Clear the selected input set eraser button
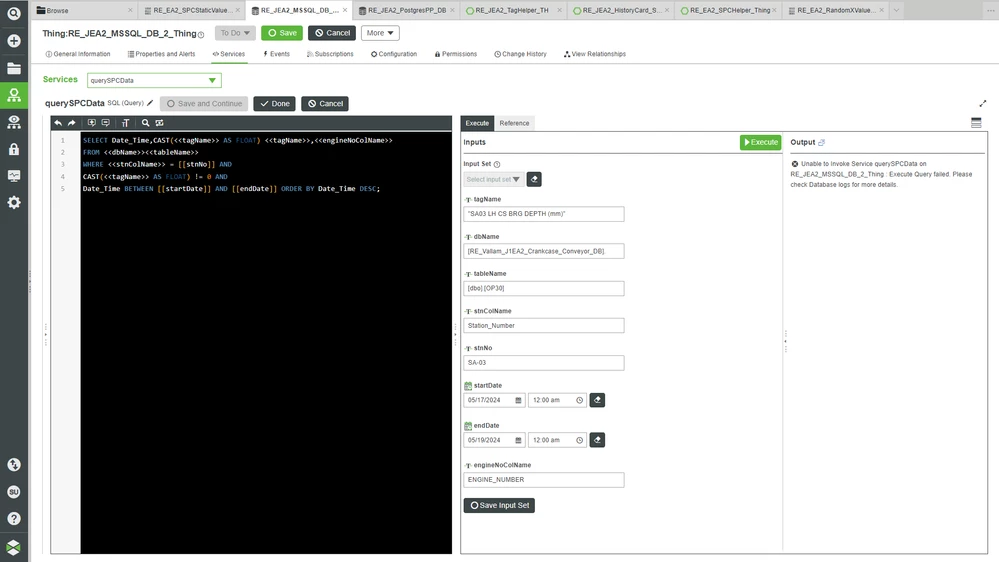This screenshot has height=562, width=999. click(x=534, y=179)
